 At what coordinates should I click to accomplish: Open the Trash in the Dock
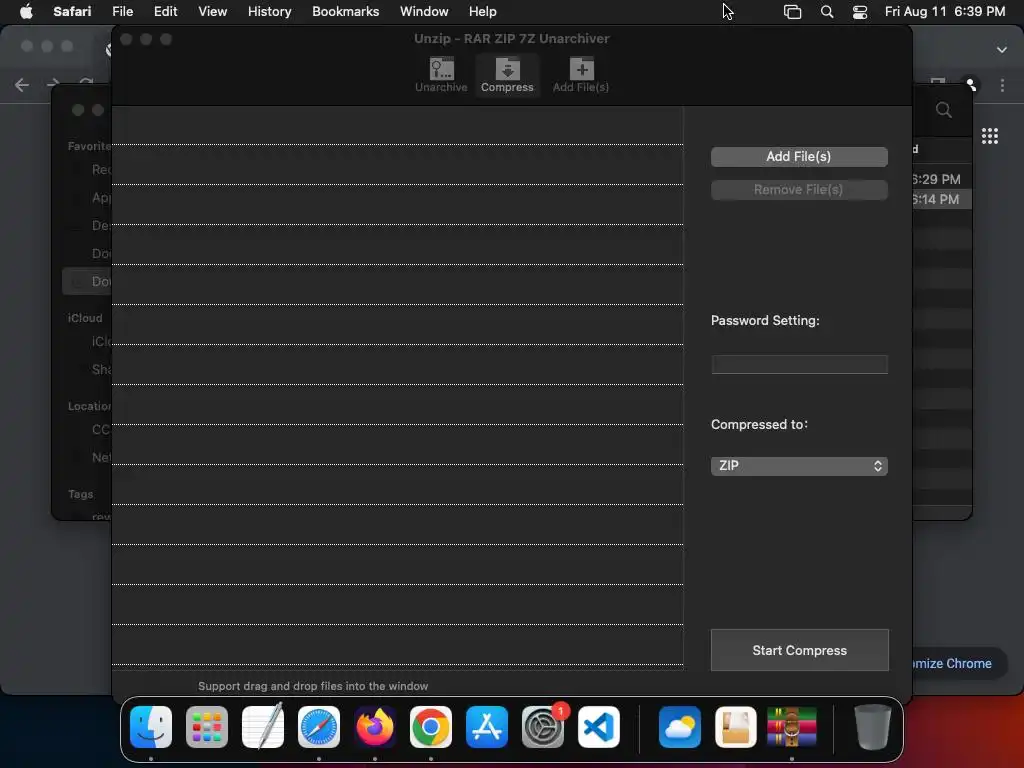(x=872, y=727)
